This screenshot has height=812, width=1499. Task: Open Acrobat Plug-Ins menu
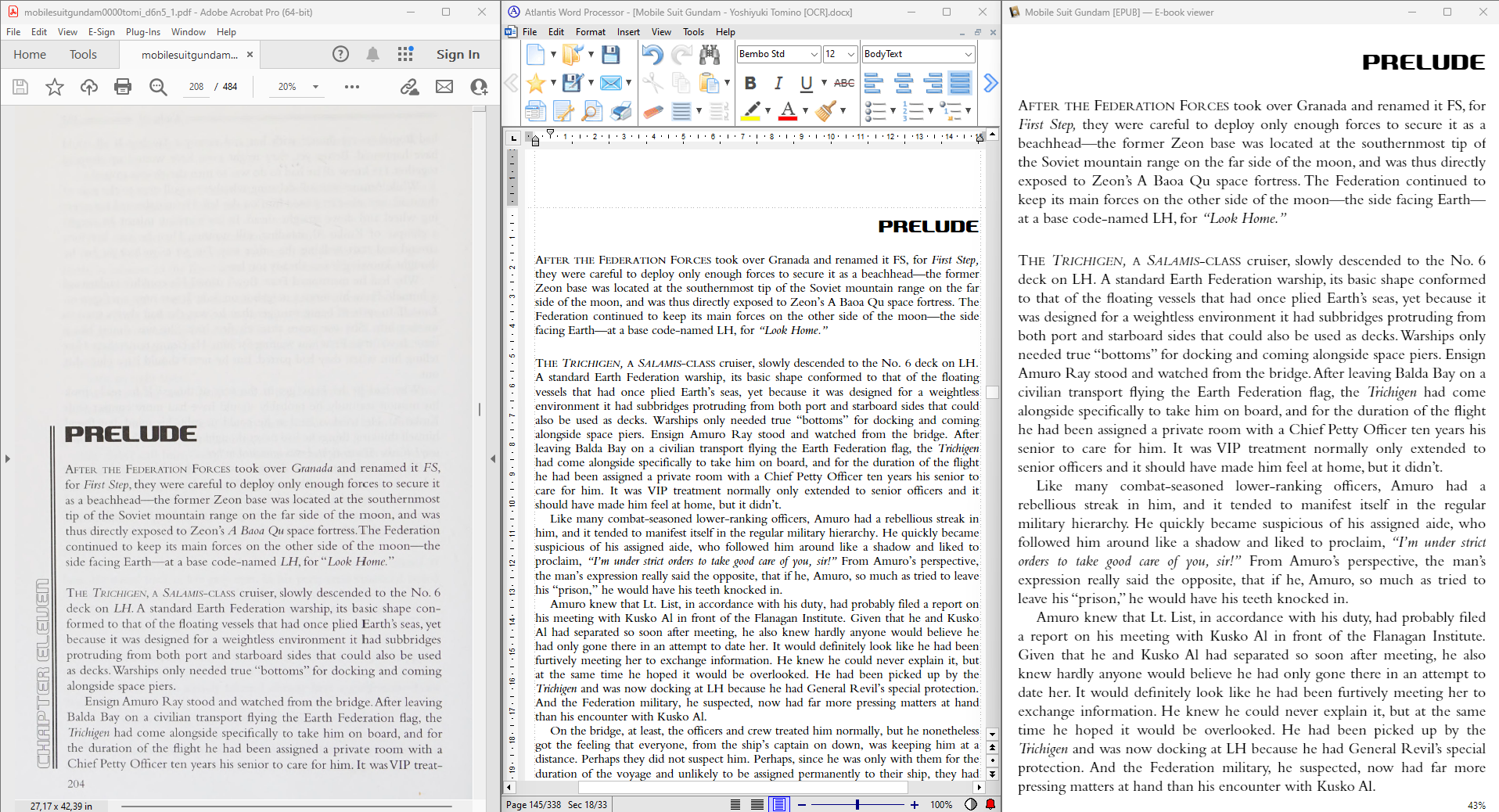[x=143, y=32]
